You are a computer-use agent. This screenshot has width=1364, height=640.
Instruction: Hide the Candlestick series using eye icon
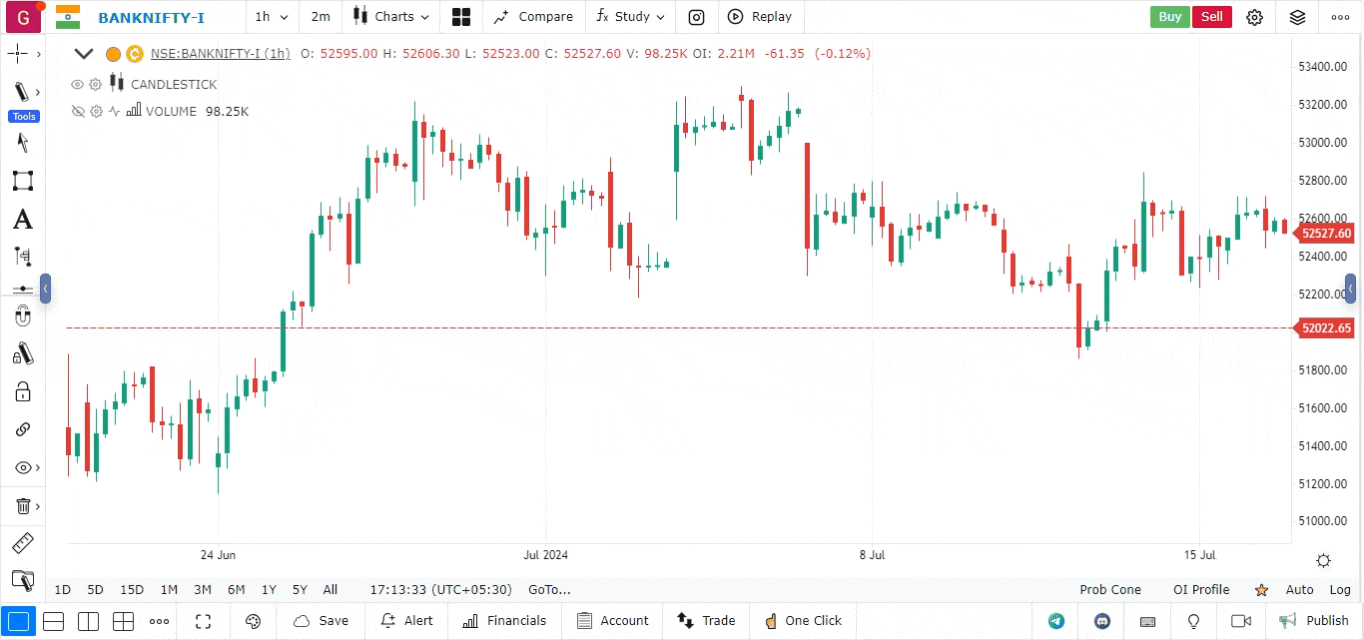pyautogui.click(x=77, y=85)
